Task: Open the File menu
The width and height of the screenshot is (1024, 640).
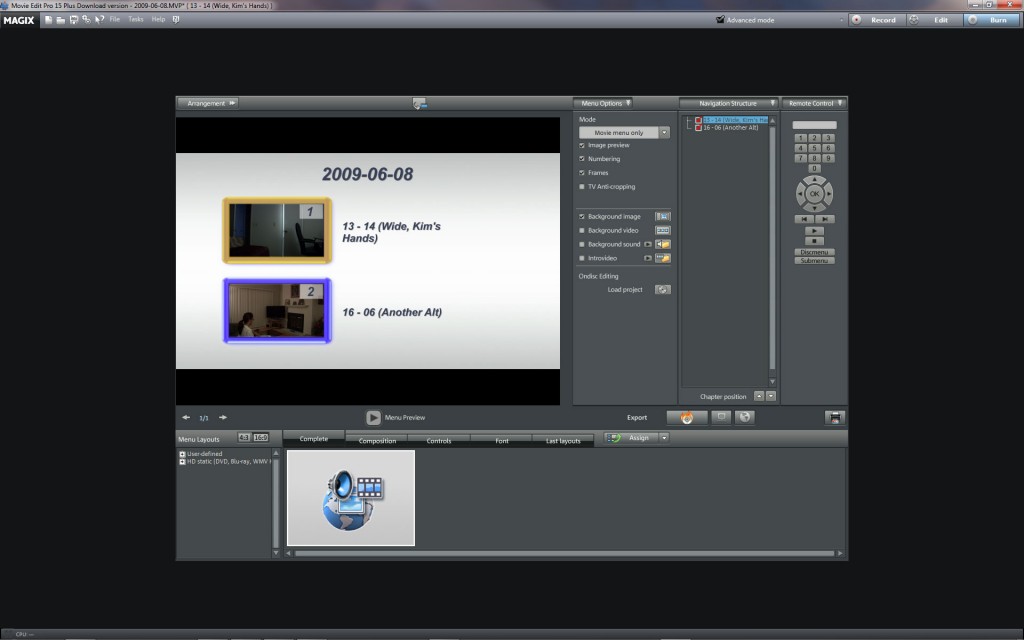Action: click(x=115, y=20)
